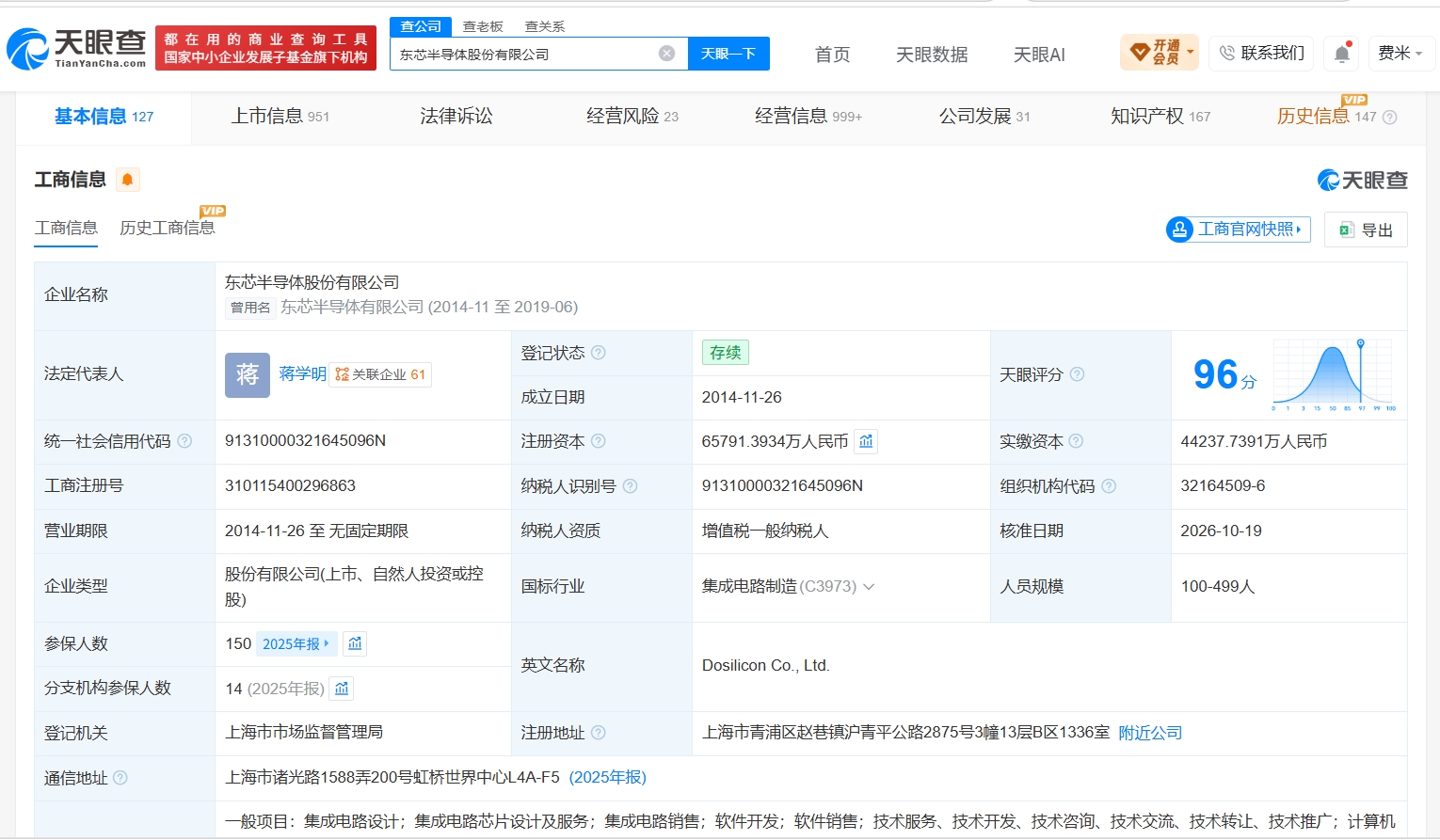Viewport: 1440px width, 840px height.
Task: Click help icon beside 历史信息 tab
Action: [1389, 118]
